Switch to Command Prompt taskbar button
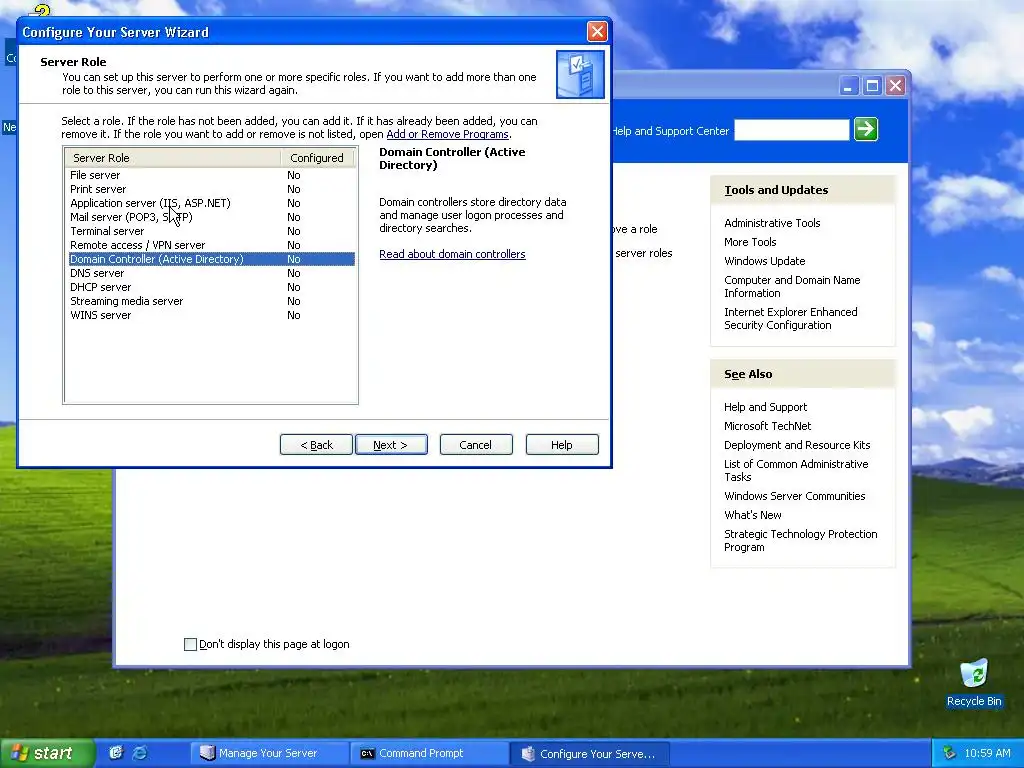The image size is (1024, 768). (x=428, y=753)
